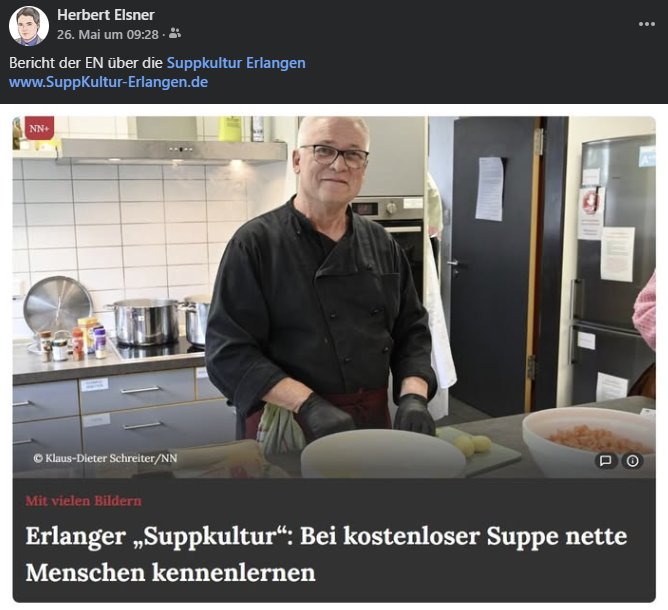Viewport: 668px width, 610px height.
Task: Click the spice jars on the counter
Action: (x=72, y=340)
